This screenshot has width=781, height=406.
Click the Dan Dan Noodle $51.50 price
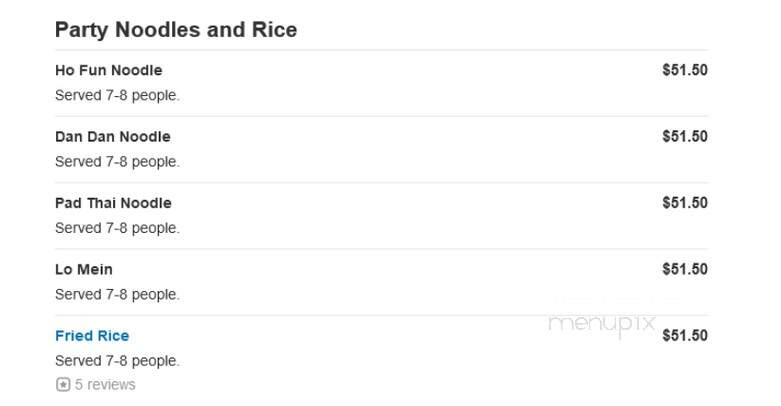pyautogui.click(x=685, y=136)
